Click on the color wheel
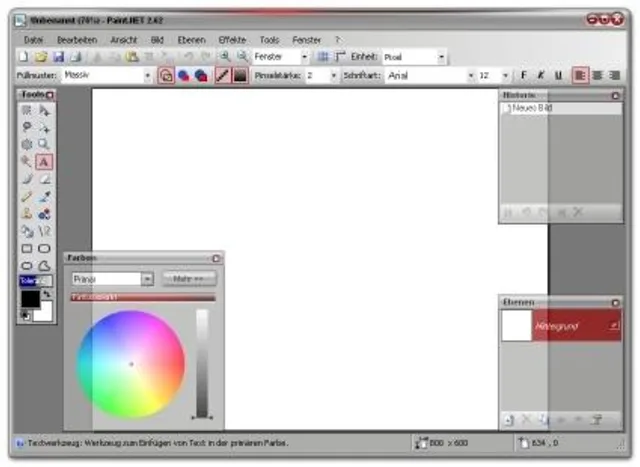Screen dimensions: 640x467 tap(131, 364)
